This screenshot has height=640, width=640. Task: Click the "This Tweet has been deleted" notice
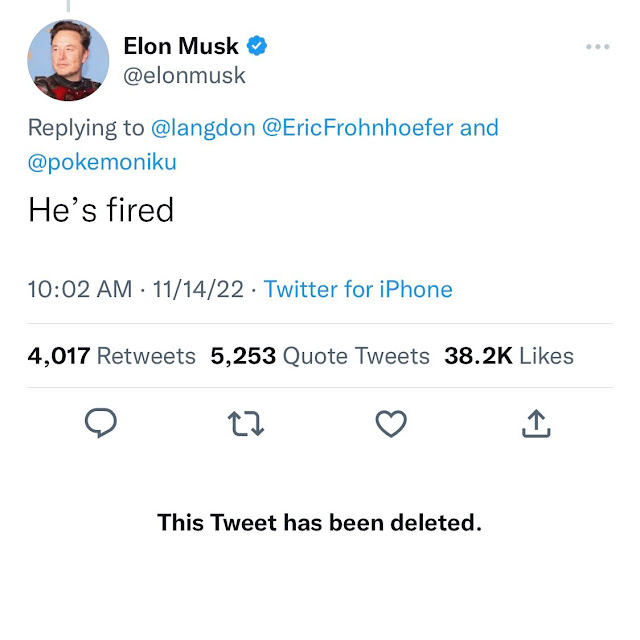click(x=319, y=522)
